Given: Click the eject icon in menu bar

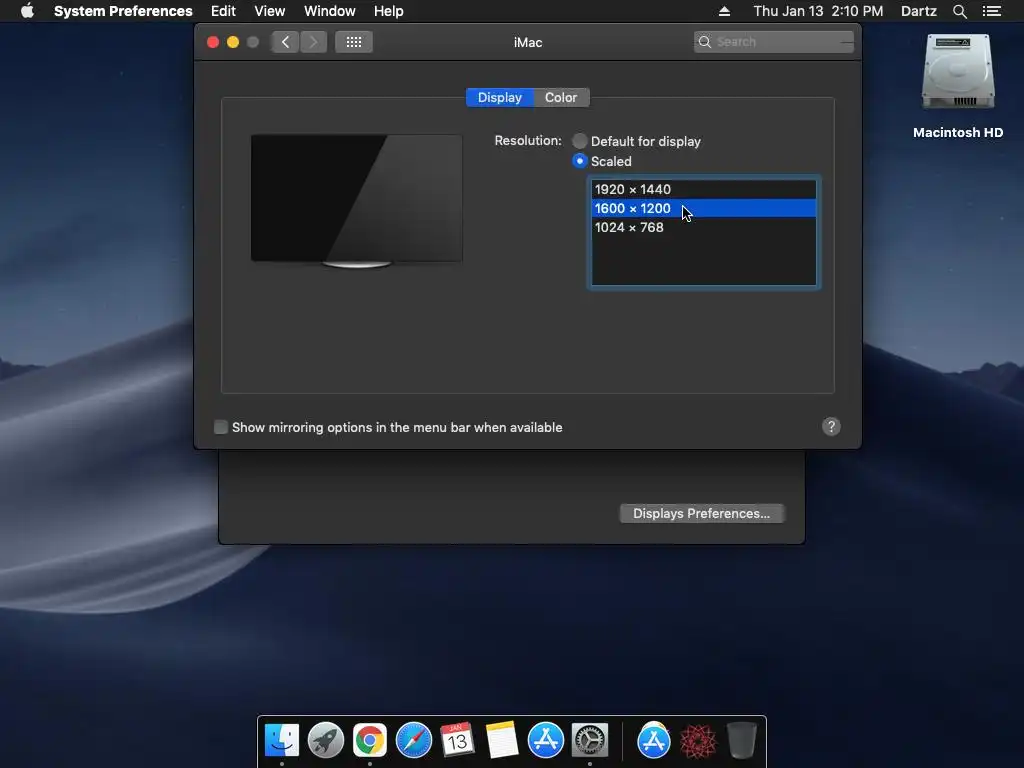Looking at the screenshot, I should (x=724, y=11).
